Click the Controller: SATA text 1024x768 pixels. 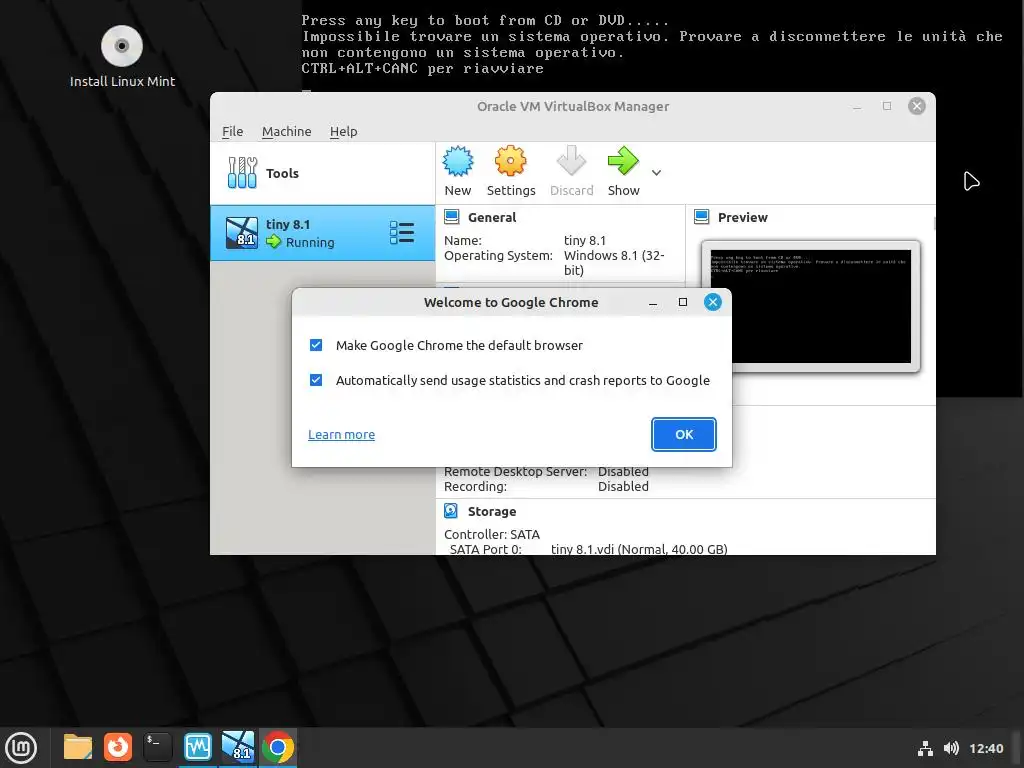click(x=492, y=534)
